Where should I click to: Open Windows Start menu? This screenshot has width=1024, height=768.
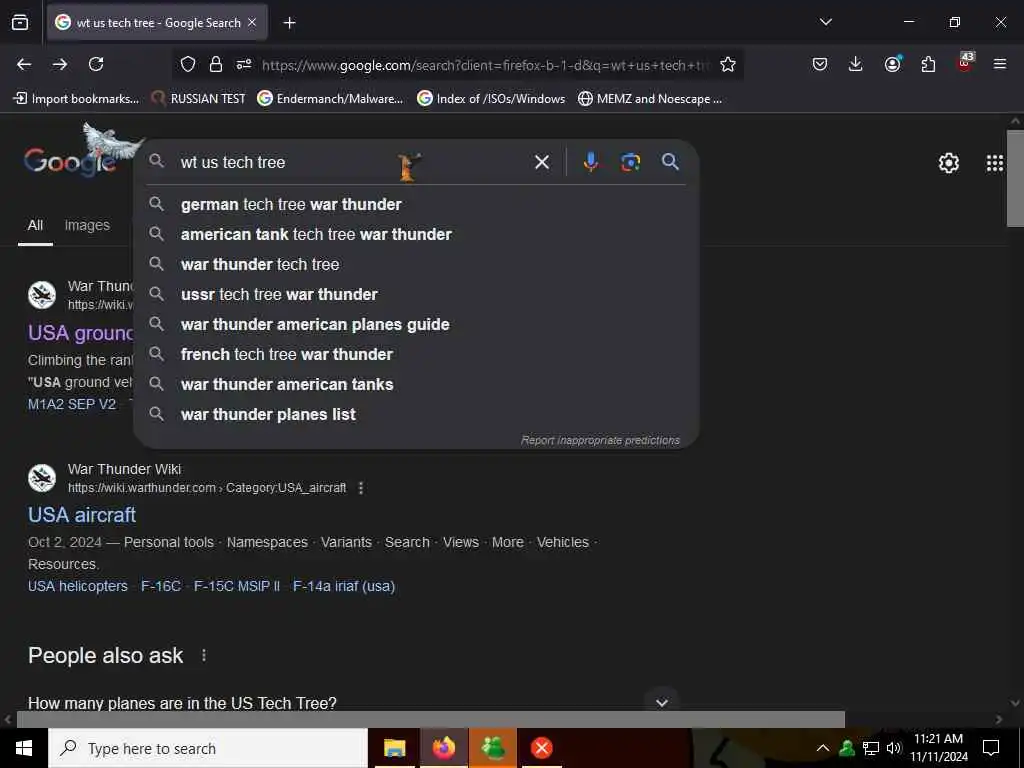[24, 748]
